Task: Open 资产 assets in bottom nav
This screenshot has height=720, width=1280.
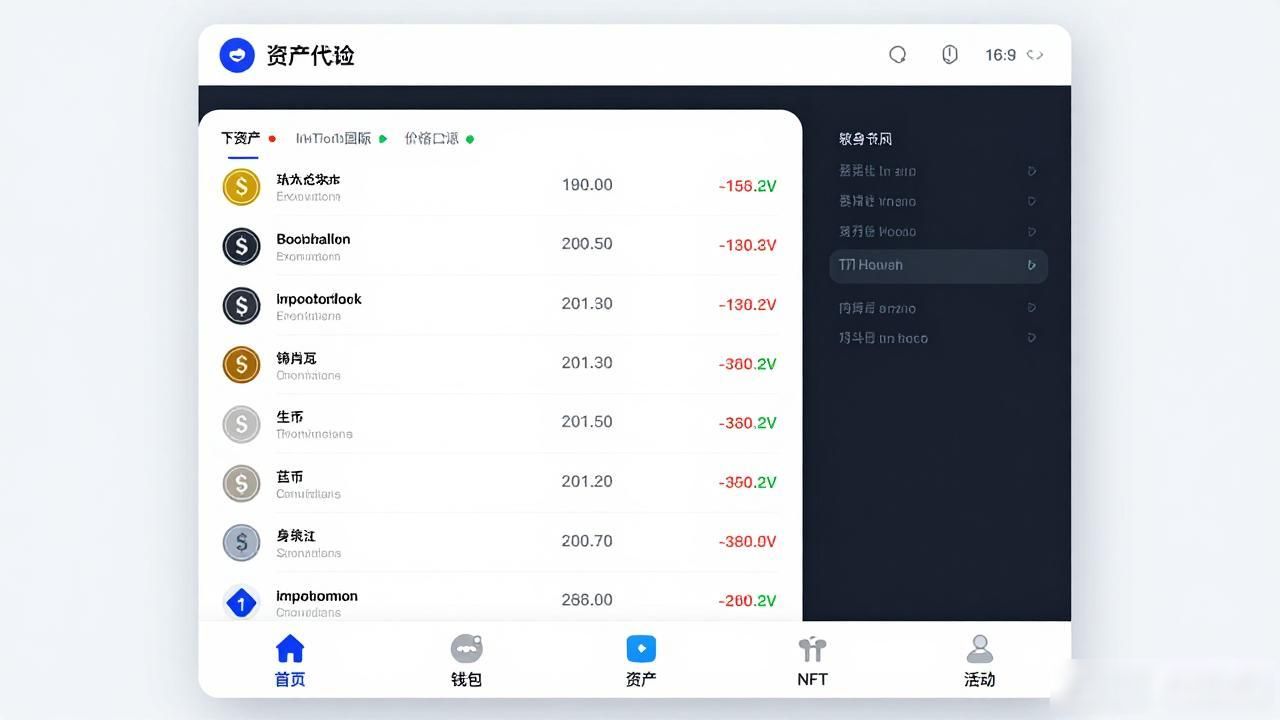Action: pos(641,661)
